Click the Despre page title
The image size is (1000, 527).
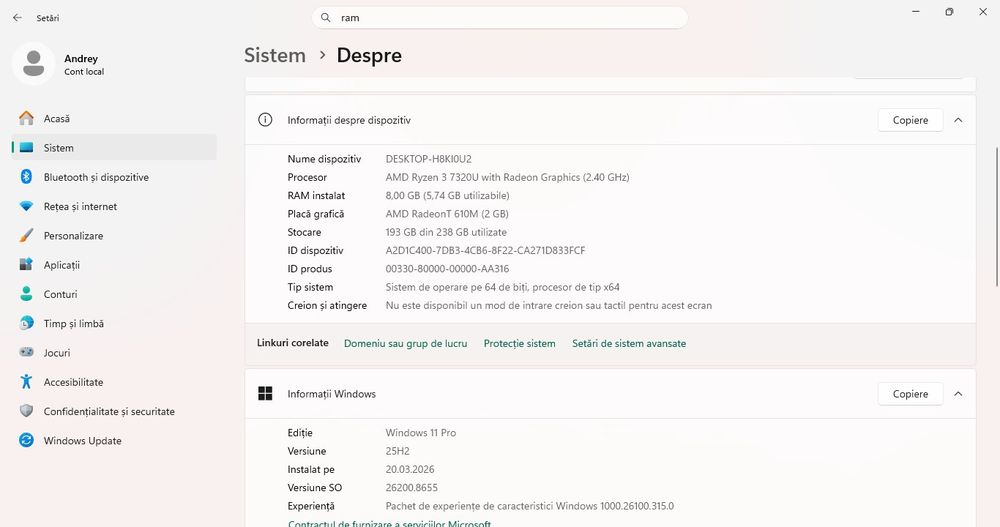pos(369,56)
